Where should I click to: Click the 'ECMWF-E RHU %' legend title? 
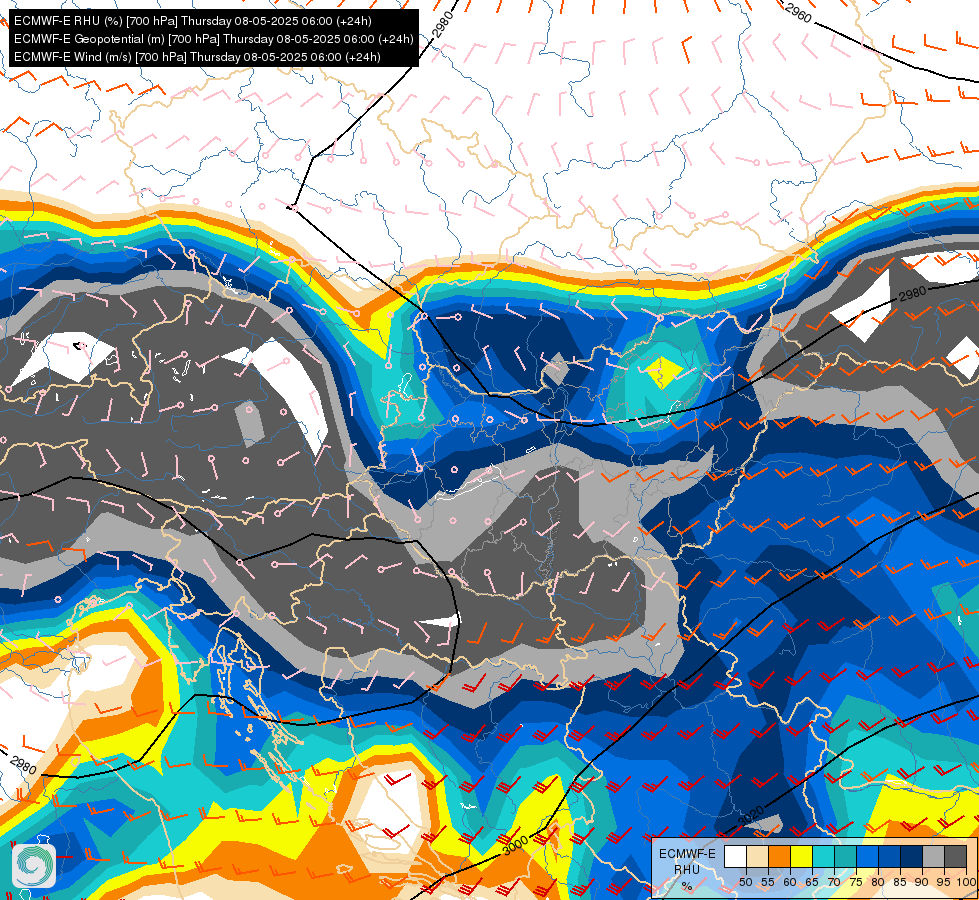tap(687, 869)
